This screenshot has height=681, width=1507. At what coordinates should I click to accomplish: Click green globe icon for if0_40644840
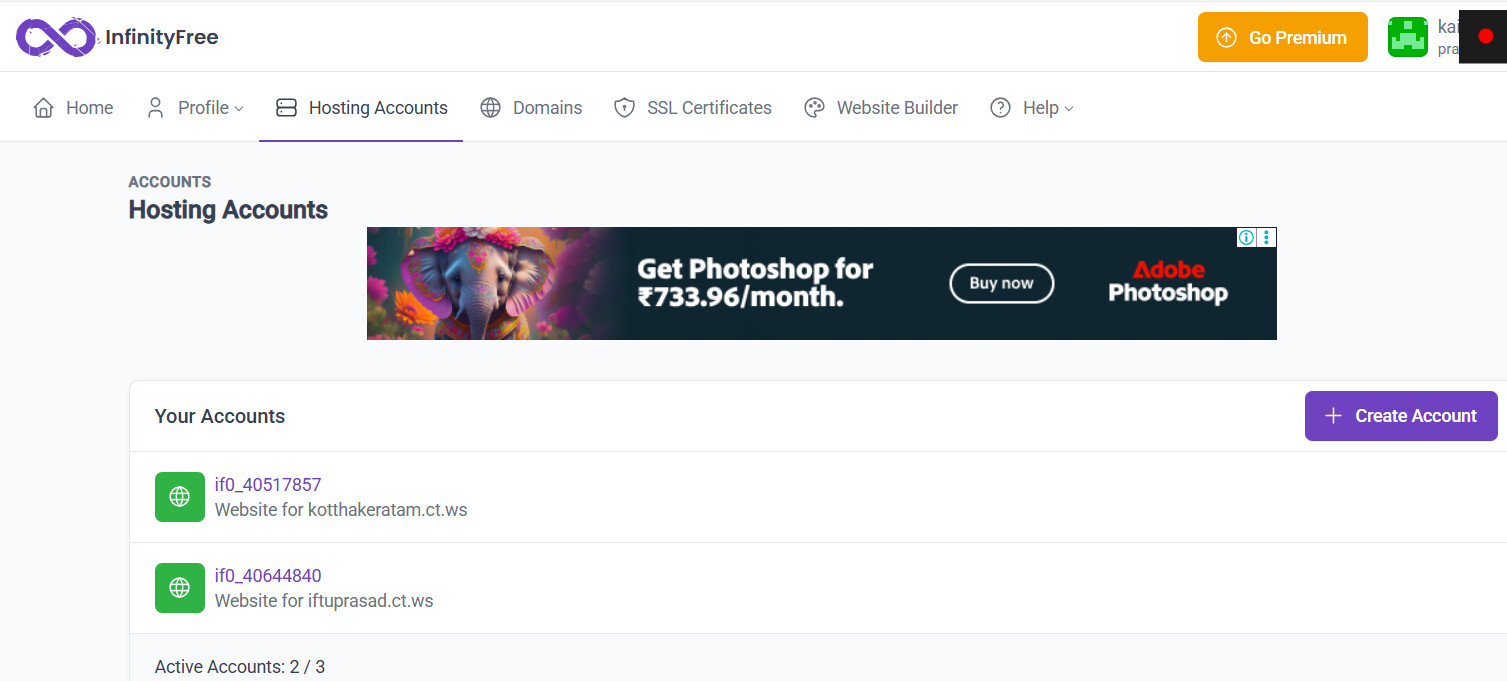180,588
